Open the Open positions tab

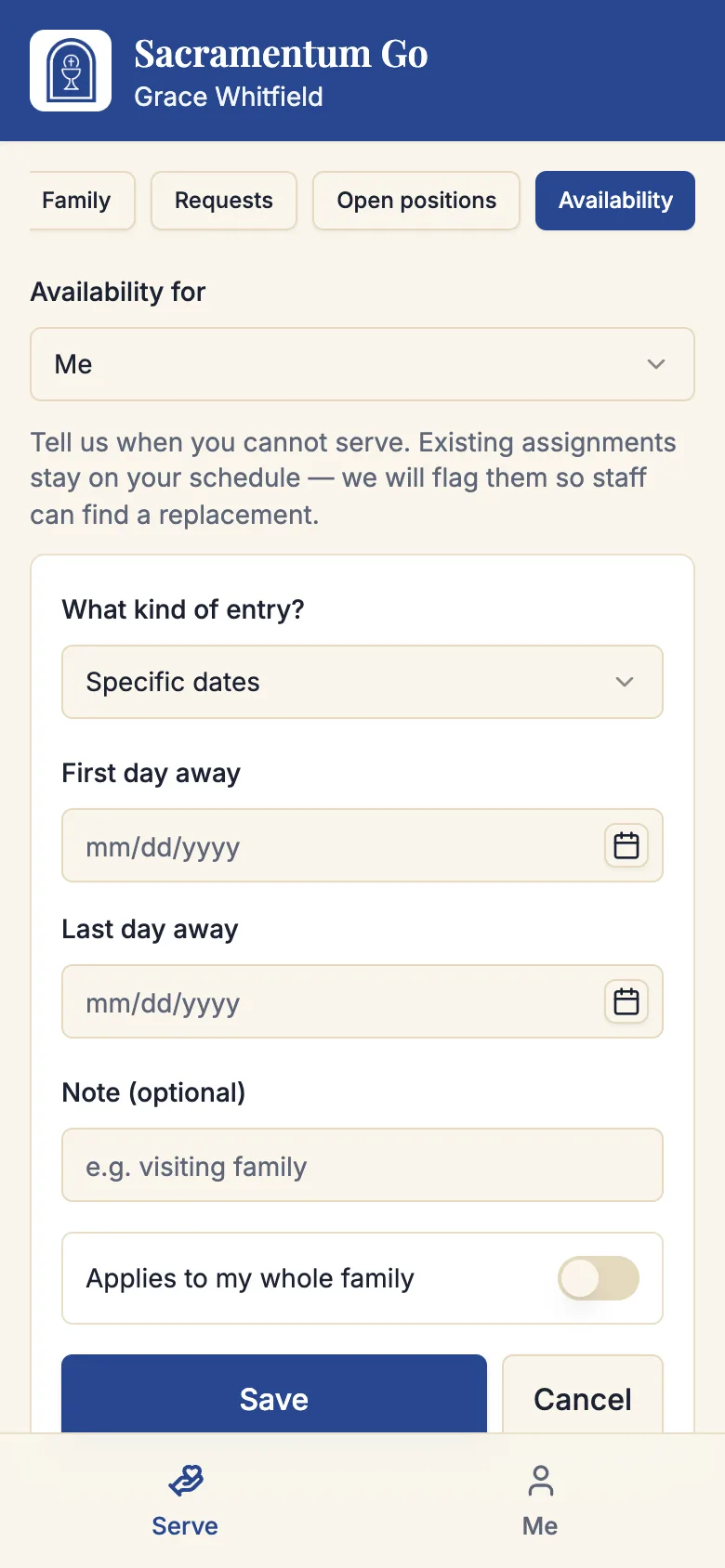416,201
